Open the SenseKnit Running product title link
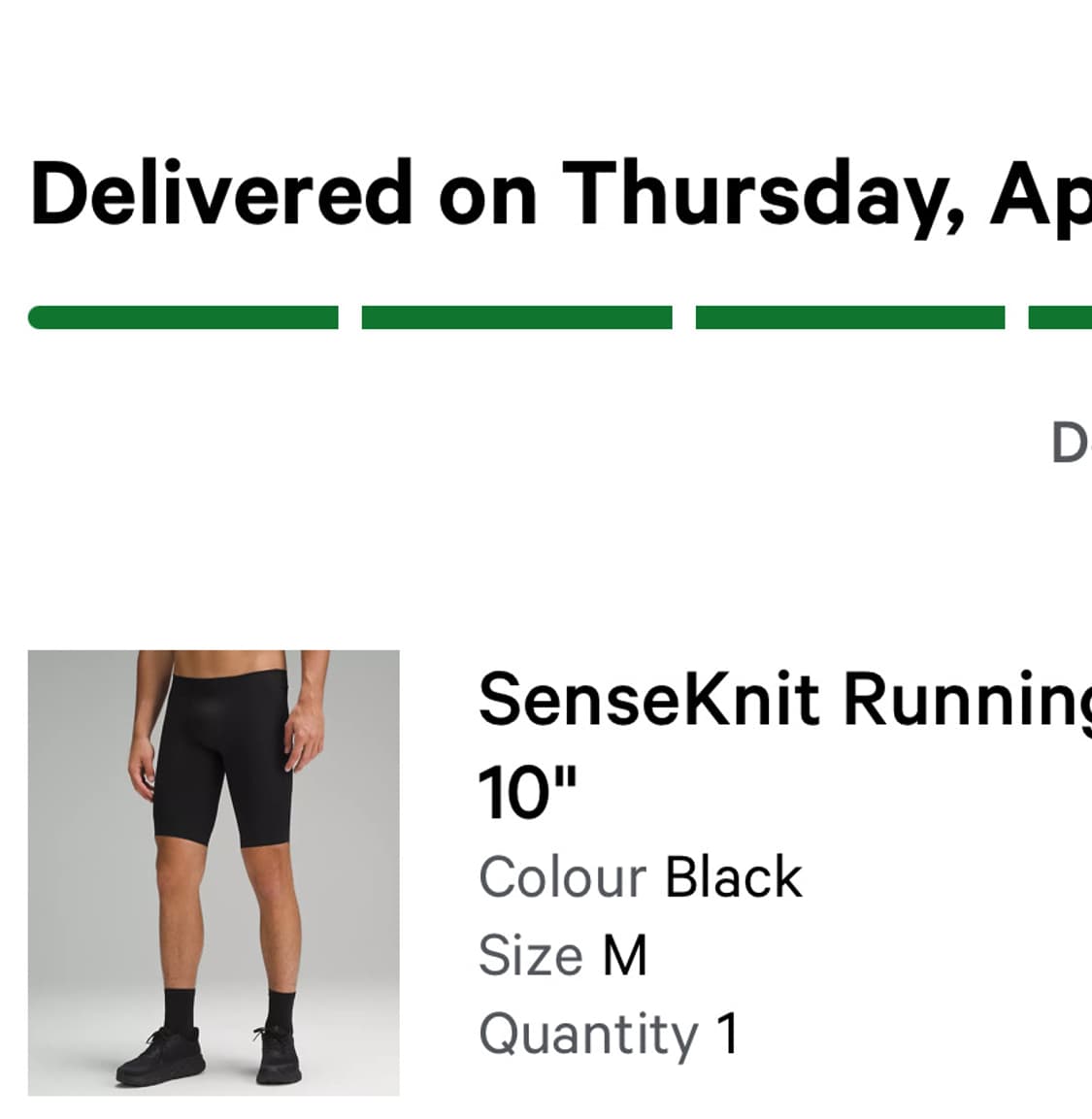 [784, 744]
